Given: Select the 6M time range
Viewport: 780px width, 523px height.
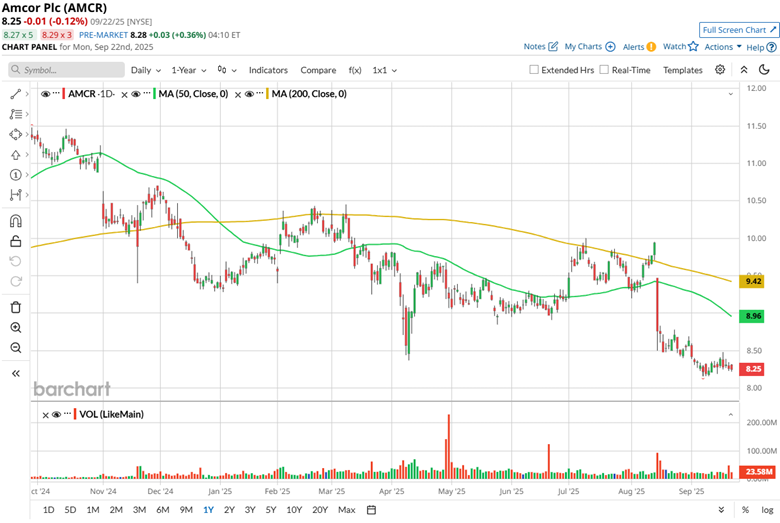Looking at the screenshot, I should tap(163, 510).
